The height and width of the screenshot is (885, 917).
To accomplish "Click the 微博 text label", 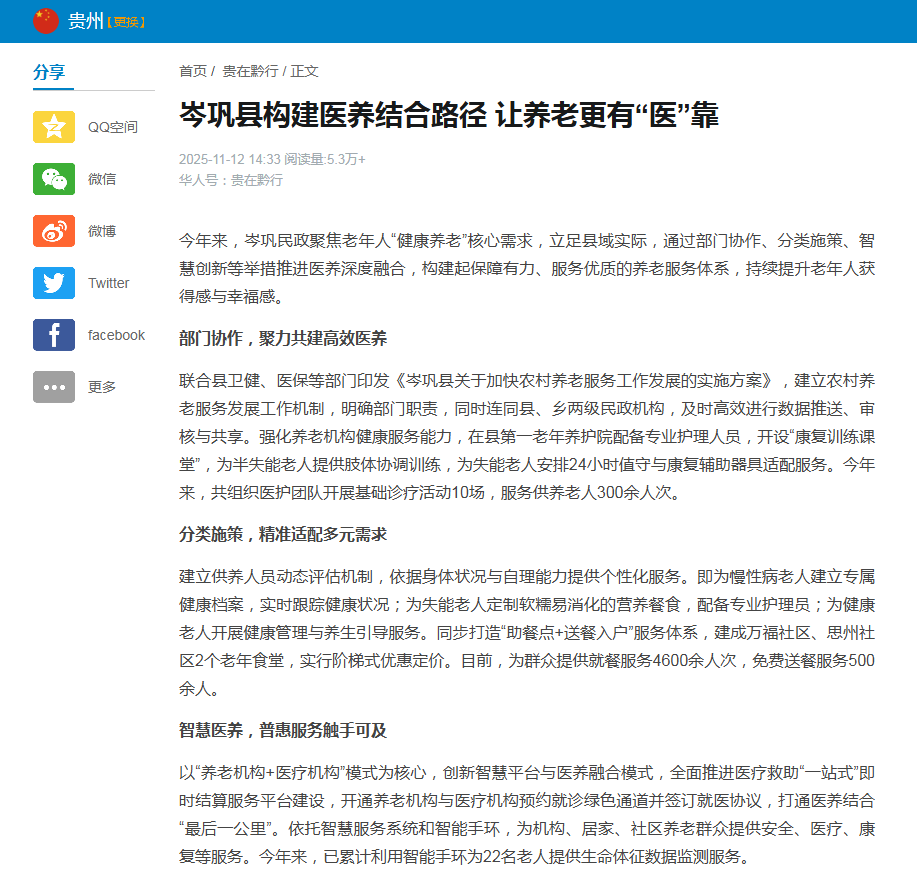I will 103,230.
